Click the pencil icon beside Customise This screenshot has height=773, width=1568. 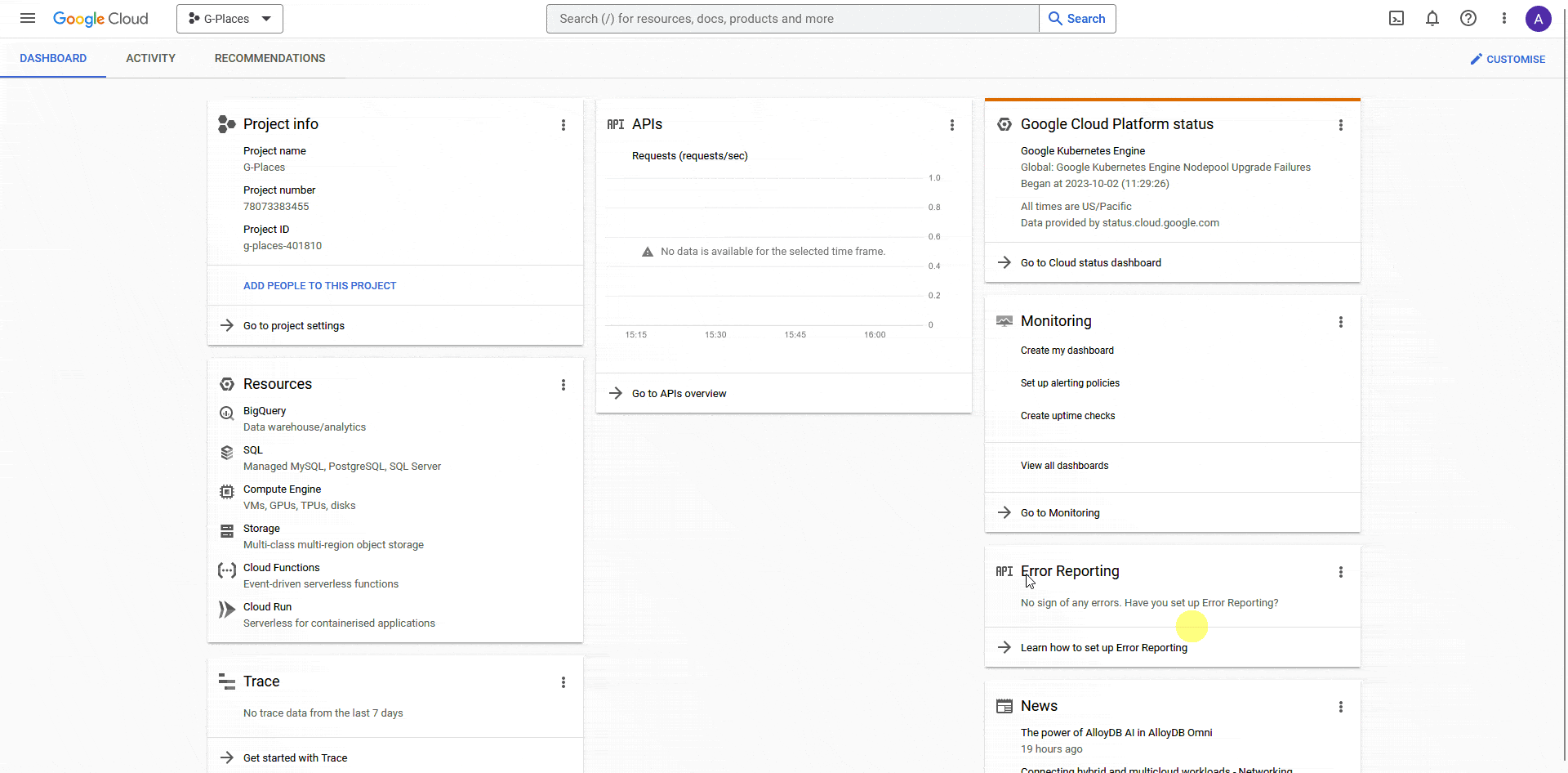[1476, 59]
